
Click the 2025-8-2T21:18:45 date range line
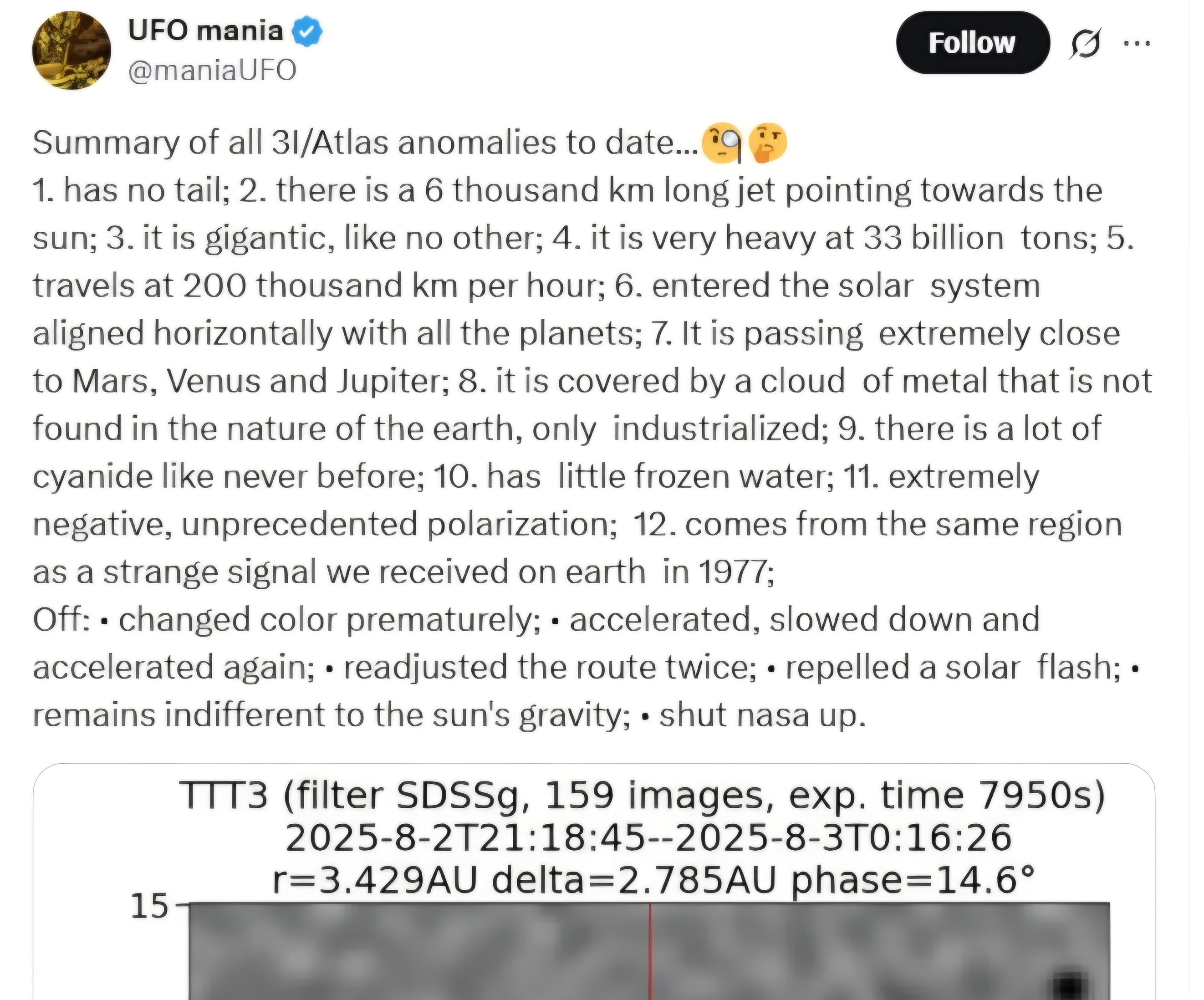(648, 838)
